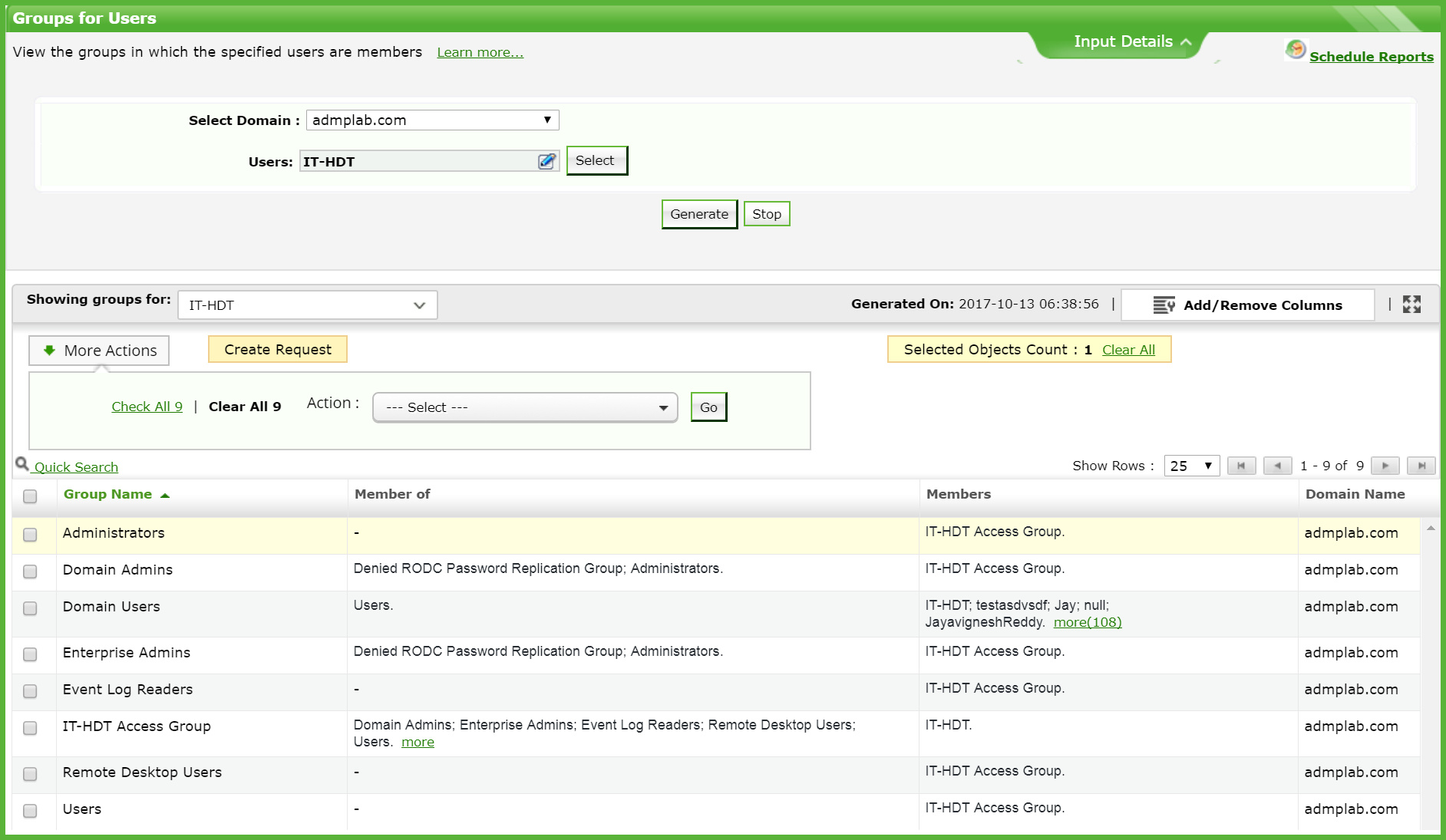Open Quick Search with the magnifier icon
Screen dimensions: 1446x840
(x=21, y=465)
